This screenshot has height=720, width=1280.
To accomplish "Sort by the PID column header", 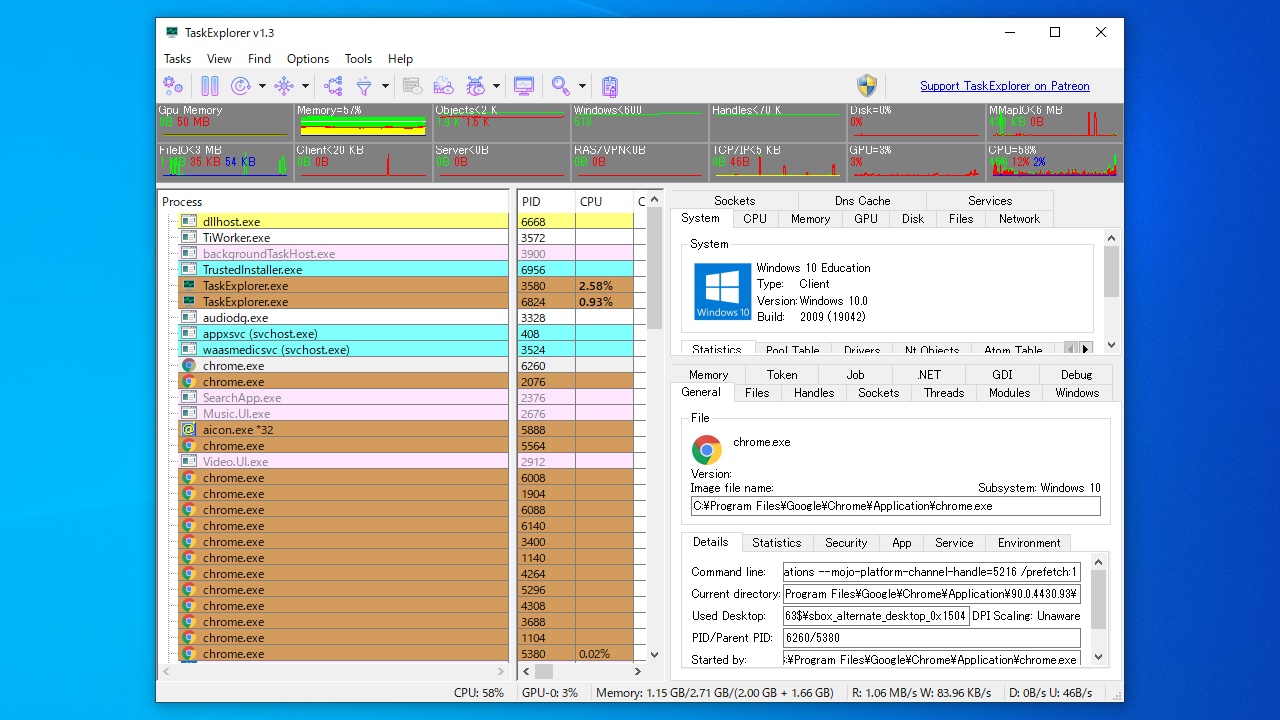I will [x=546, y=201].
